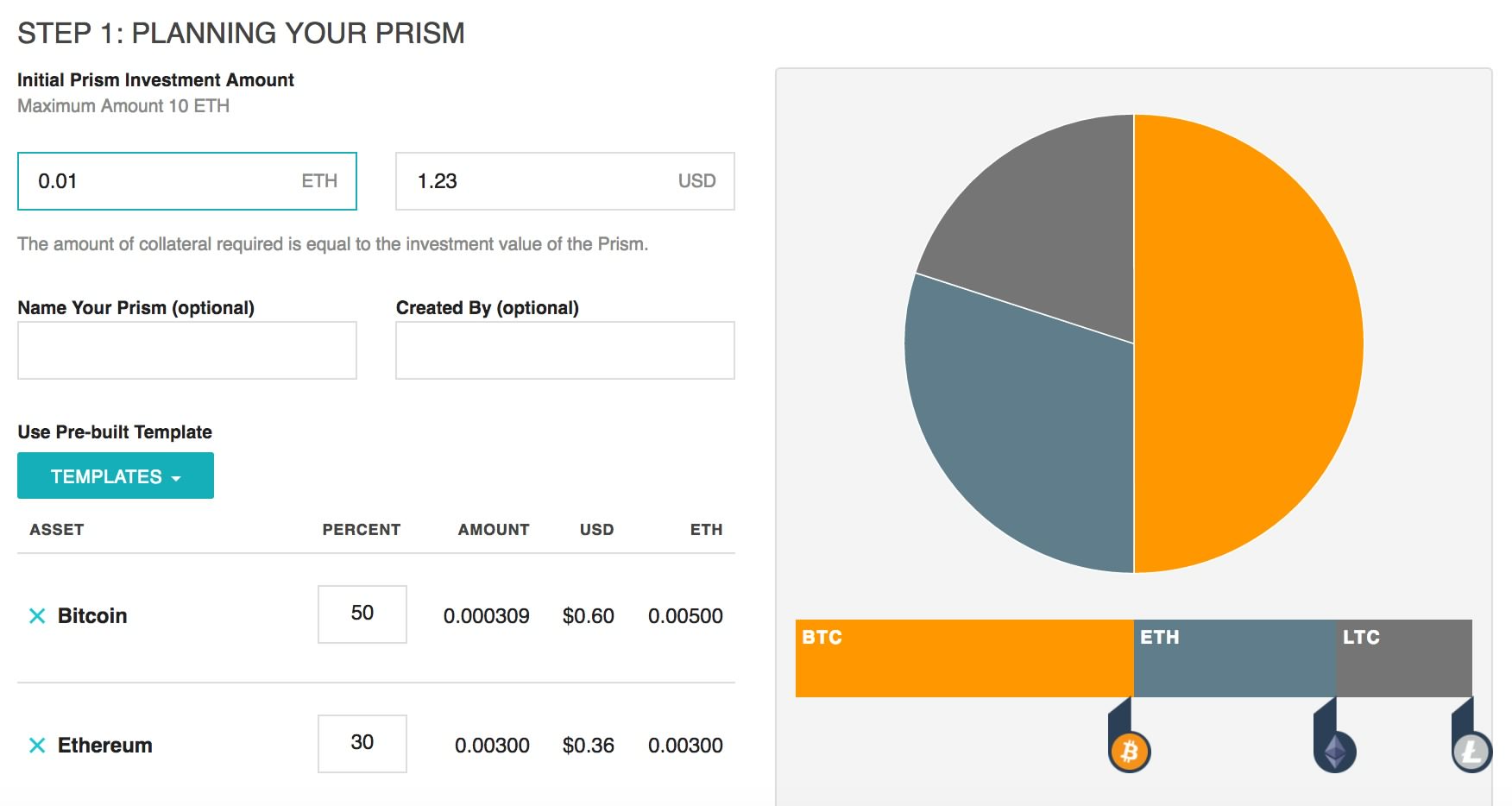Remove the Bitcoin asset row
Screen dimensions: 1512x806
pos(37,616)
